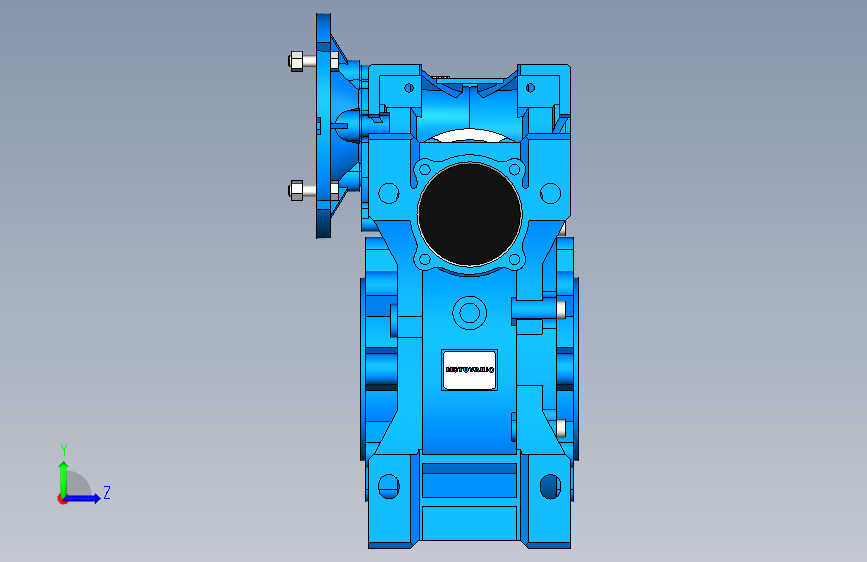Select the upper white pin on the right side
867x562 pixels.
tap(560, 309)
